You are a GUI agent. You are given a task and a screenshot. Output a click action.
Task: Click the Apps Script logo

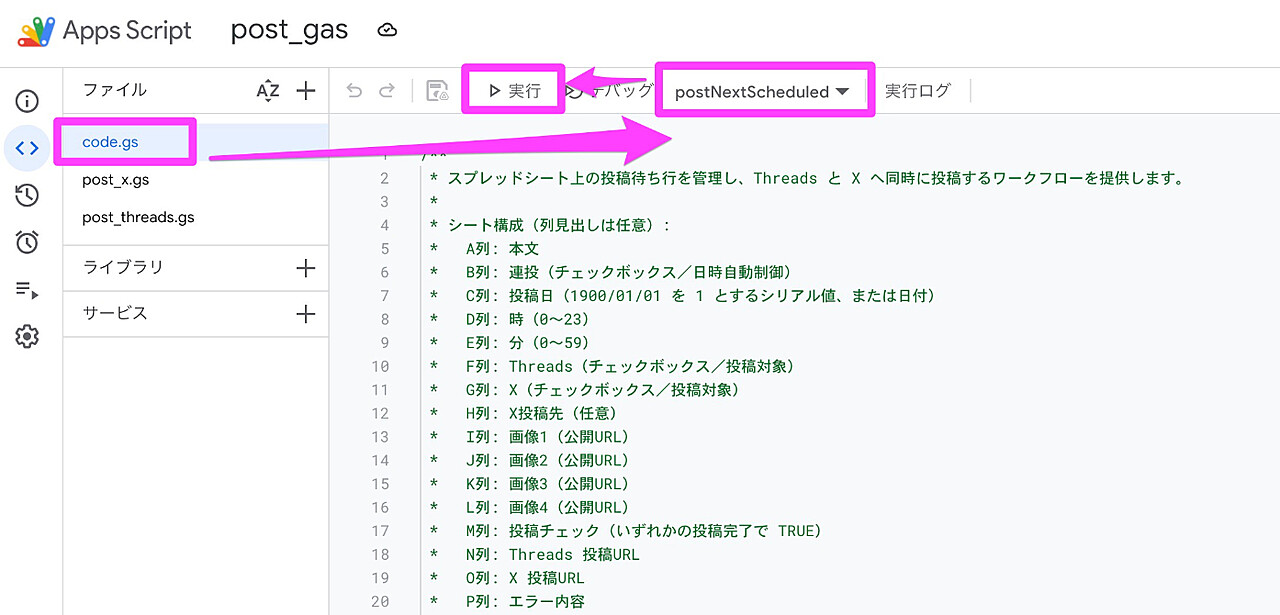point(35,30)
